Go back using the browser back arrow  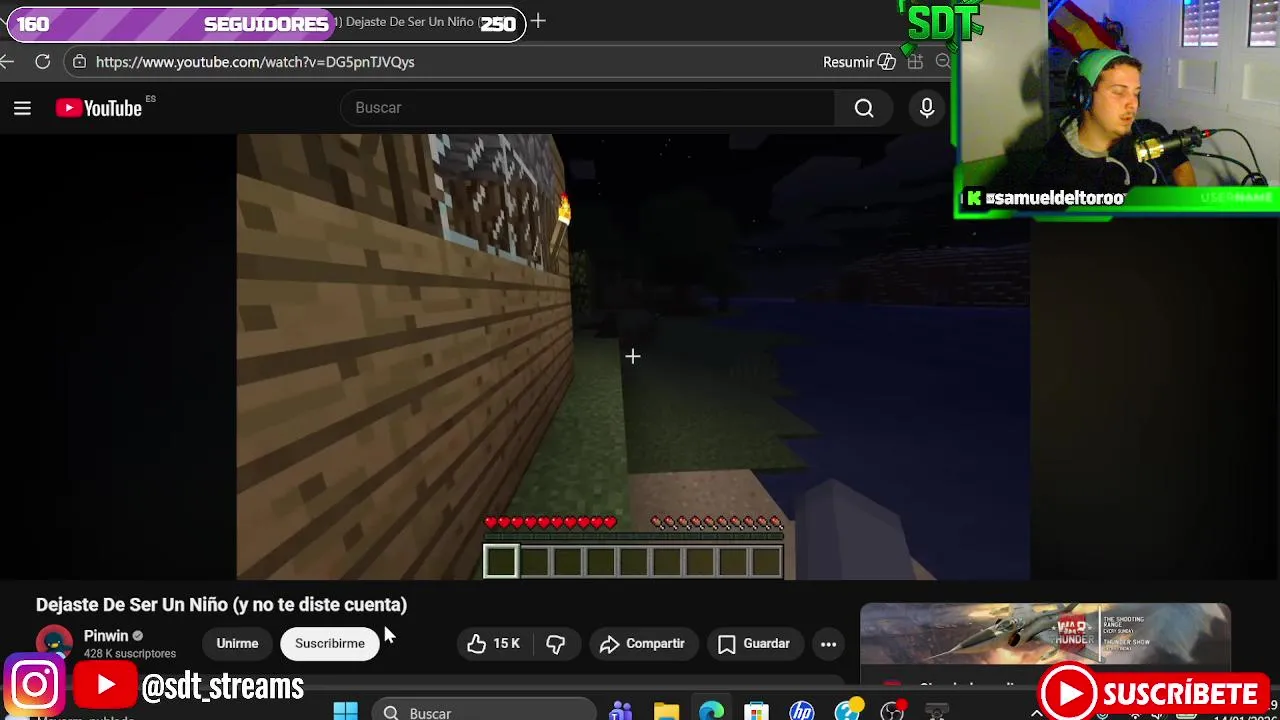click(x=7, y=62)
